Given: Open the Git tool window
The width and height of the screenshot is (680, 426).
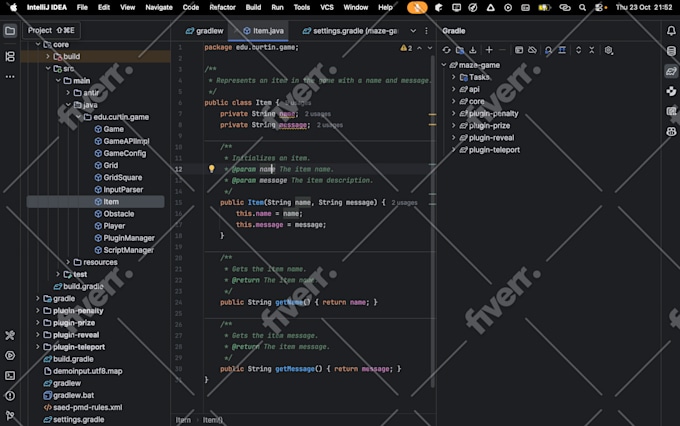Looking at the screenshot, I should pos(10,416).
